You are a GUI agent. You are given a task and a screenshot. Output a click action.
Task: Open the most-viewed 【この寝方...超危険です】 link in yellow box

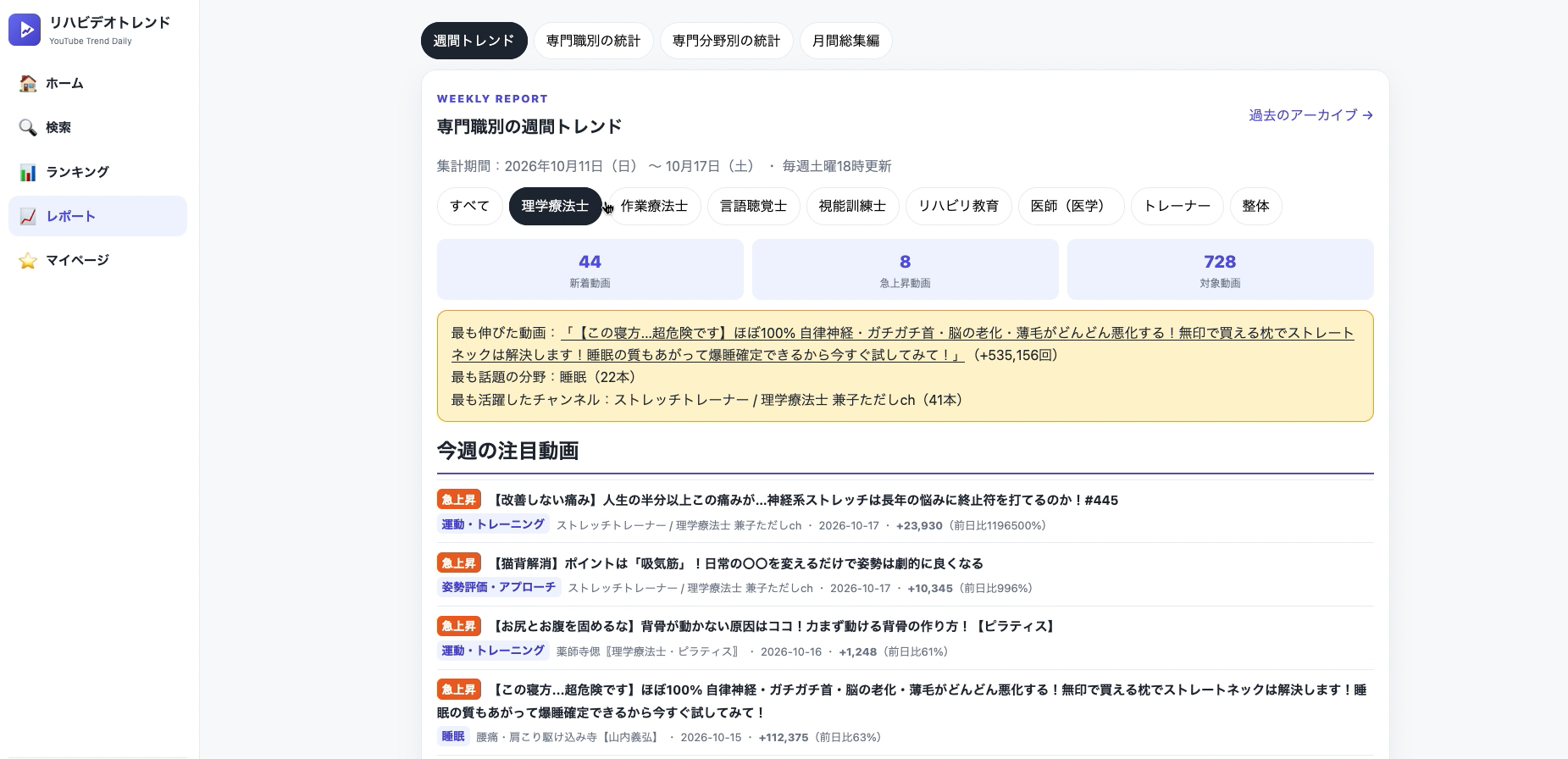pyautogui.click(x=902, y=344)
